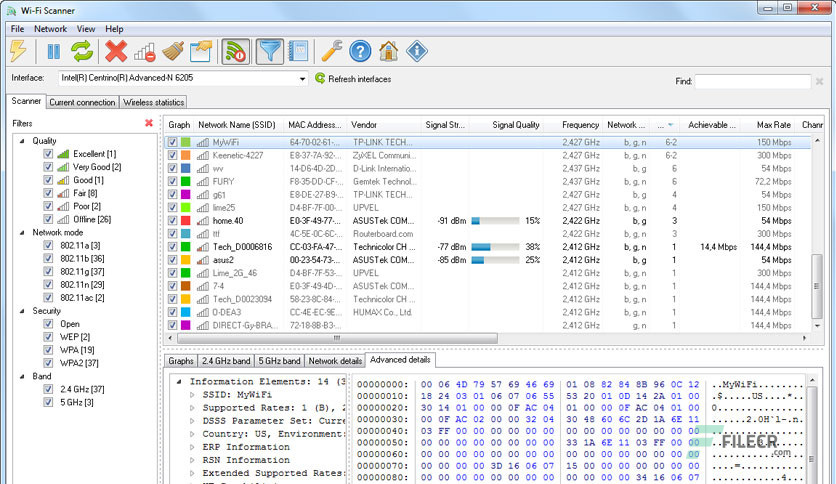Click signal icon of Tech_D0006816 row
Viewport: 836px width, 484px height.
click(203, 247)
